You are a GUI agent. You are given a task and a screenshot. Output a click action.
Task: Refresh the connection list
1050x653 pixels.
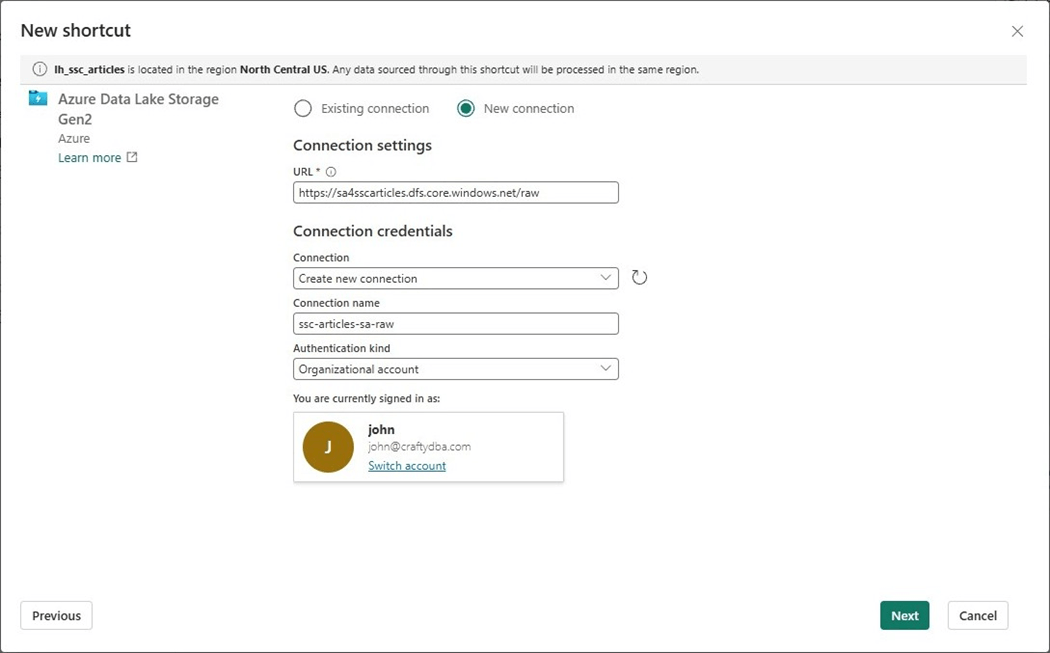click(x=640, y=277)
